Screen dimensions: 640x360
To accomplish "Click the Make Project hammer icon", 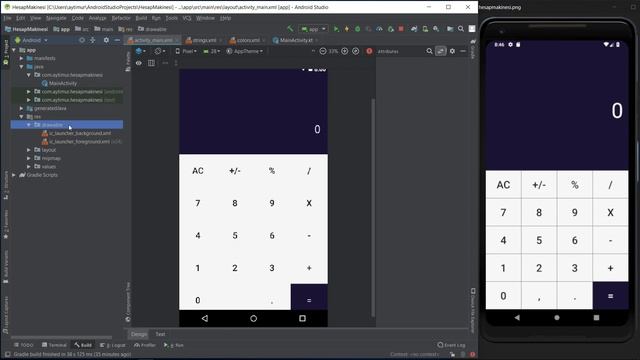I will [x=290, y=29].
